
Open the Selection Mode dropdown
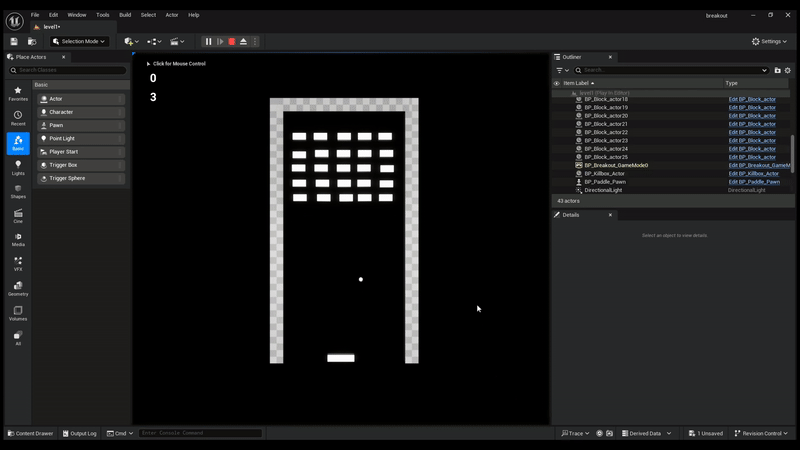tap(79, 41)
